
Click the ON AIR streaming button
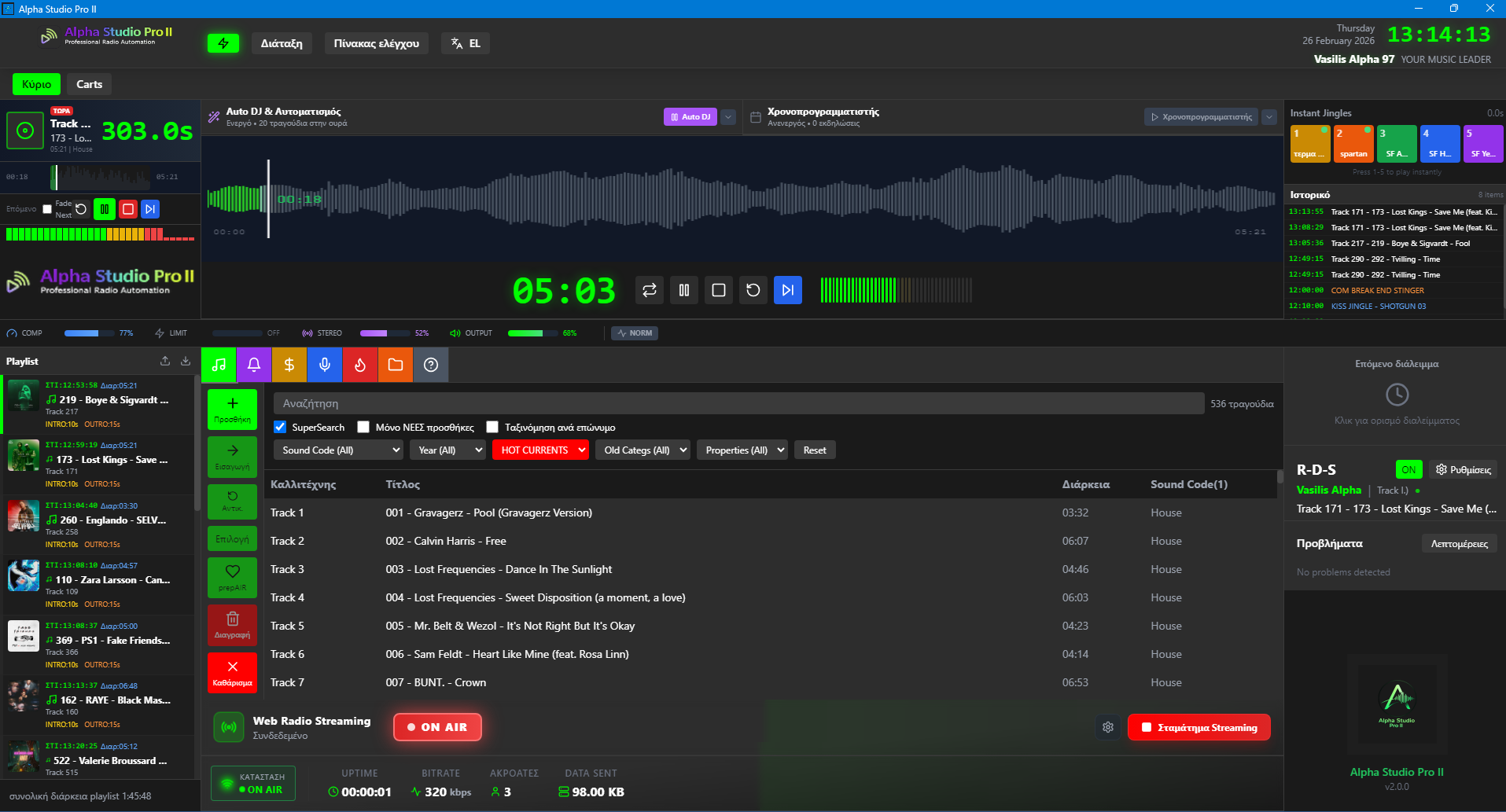[x=437, y=727]
